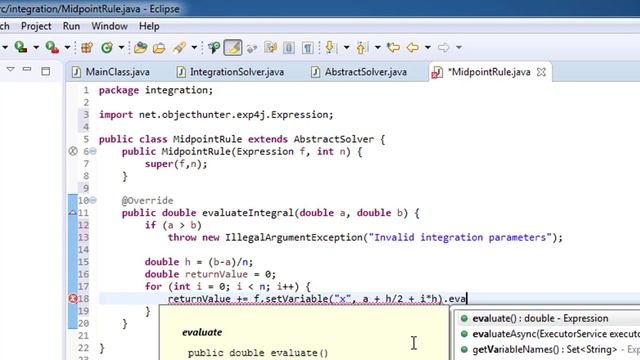Open the Next Annotation dropdown arrow
Viewport: 640px width, 360px height.
point(346,48)
